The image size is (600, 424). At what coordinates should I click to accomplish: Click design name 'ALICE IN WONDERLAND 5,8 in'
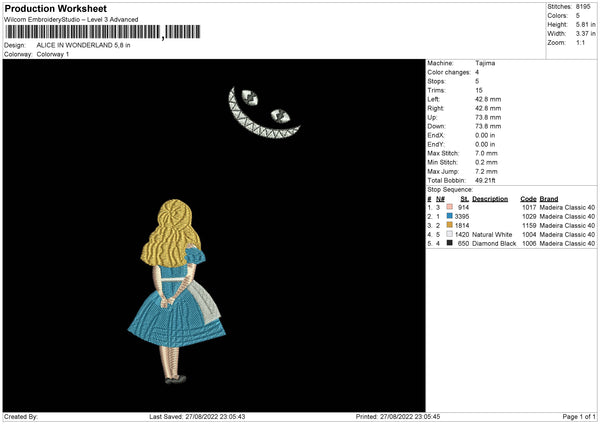tap(83, 45)
